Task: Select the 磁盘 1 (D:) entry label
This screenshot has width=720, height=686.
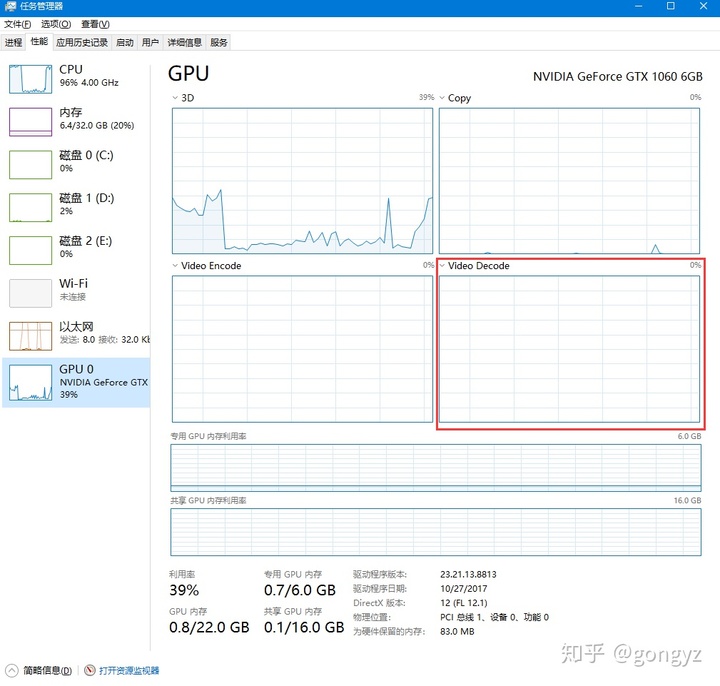Action: click(x=87, y=198)
